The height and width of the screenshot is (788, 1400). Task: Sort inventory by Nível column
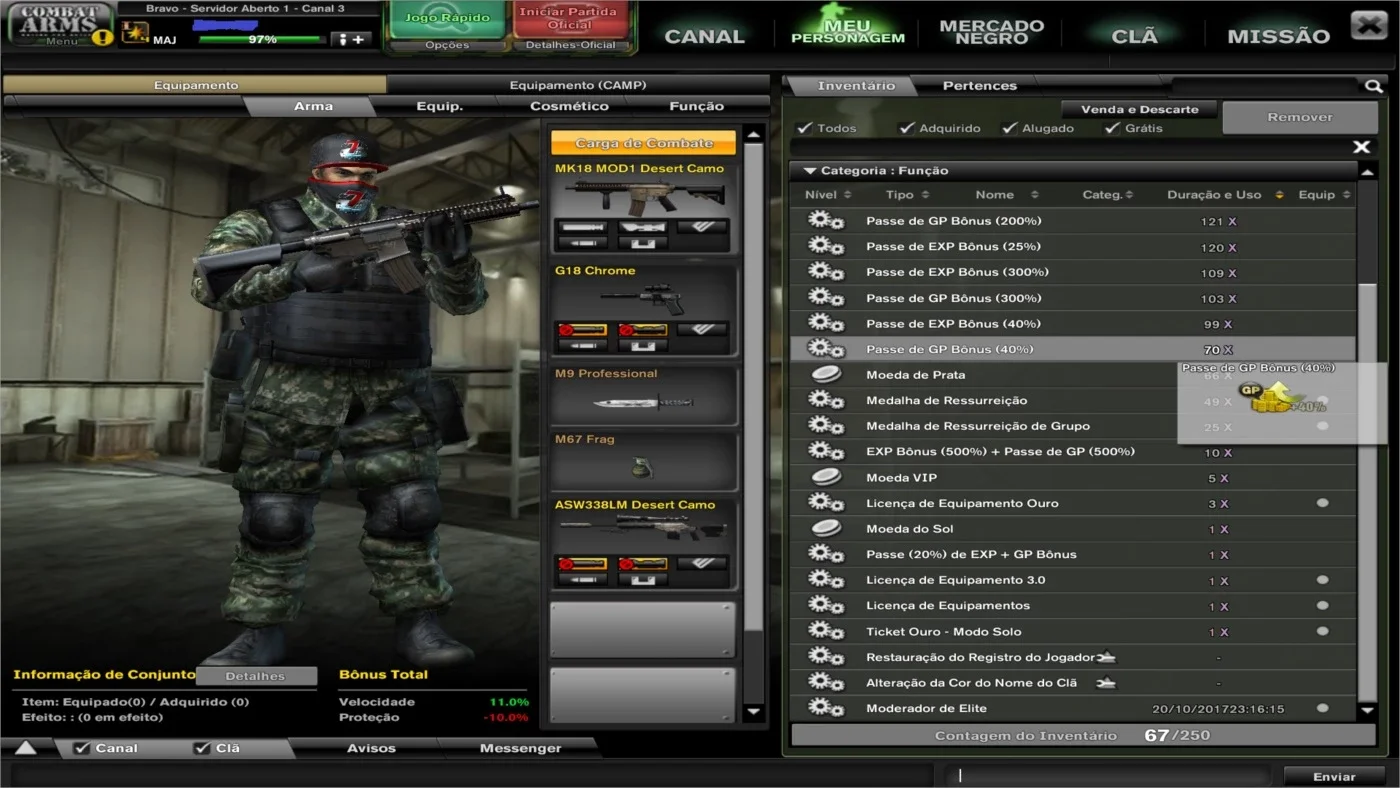click(828, 195)
